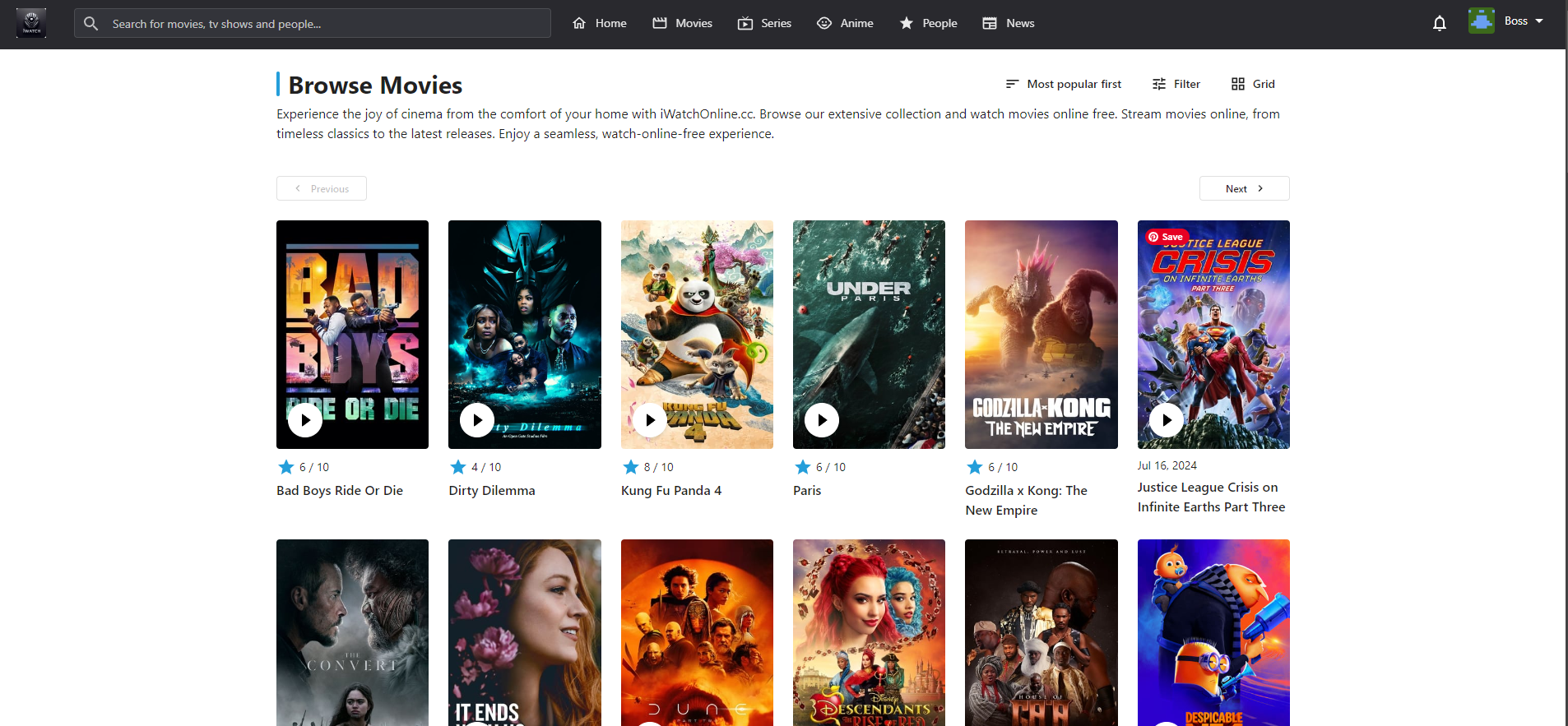Click the 4 / 10 rating text
Viewport: 1568px width, 726px height.
tap(486, 467)
